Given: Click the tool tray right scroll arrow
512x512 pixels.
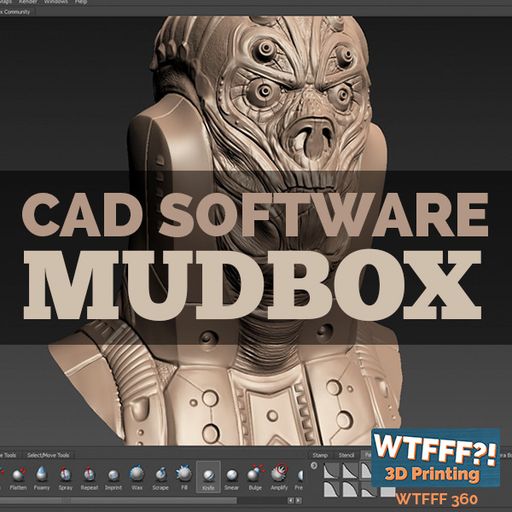Looking at the screenshot, I should pos(298,500).
